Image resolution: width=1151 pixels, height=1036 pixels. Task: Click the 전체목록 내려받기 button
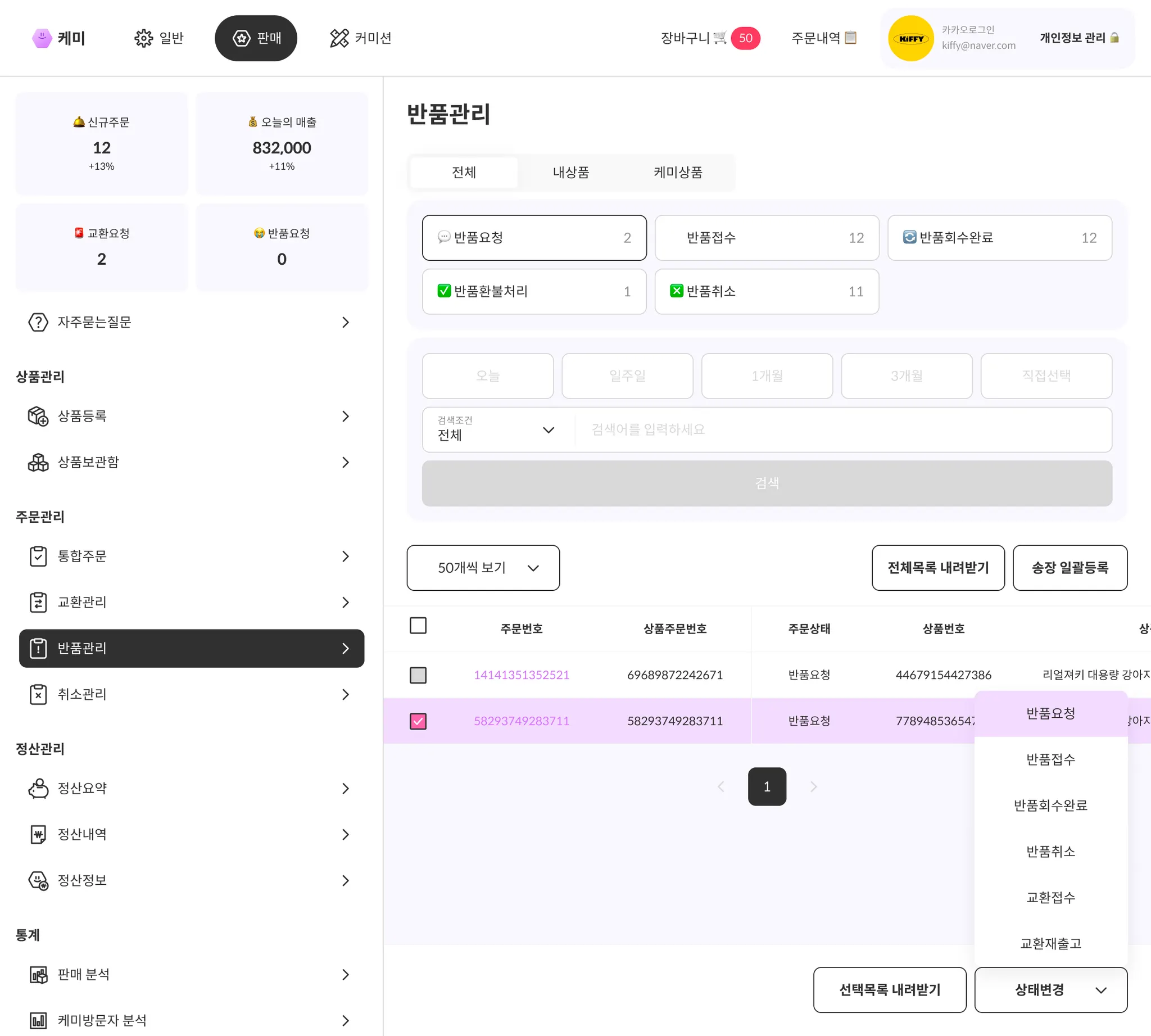937,568
